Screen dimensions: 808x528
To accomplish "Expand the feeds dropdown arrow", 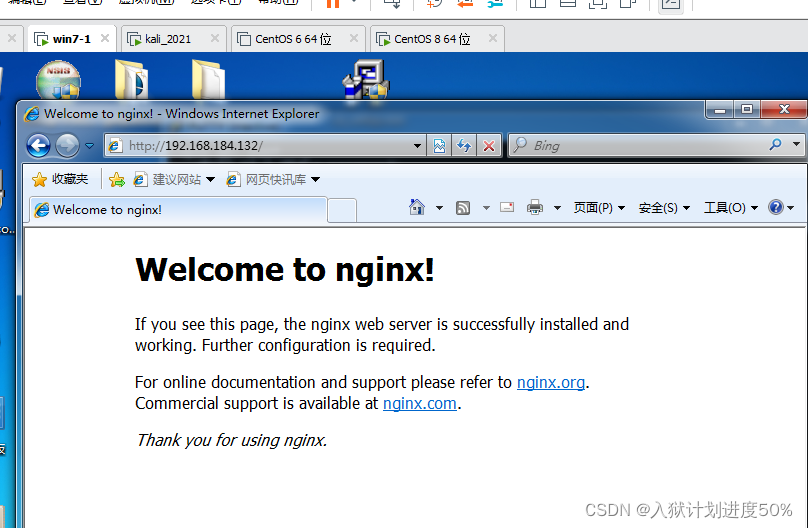I will 486,208.
